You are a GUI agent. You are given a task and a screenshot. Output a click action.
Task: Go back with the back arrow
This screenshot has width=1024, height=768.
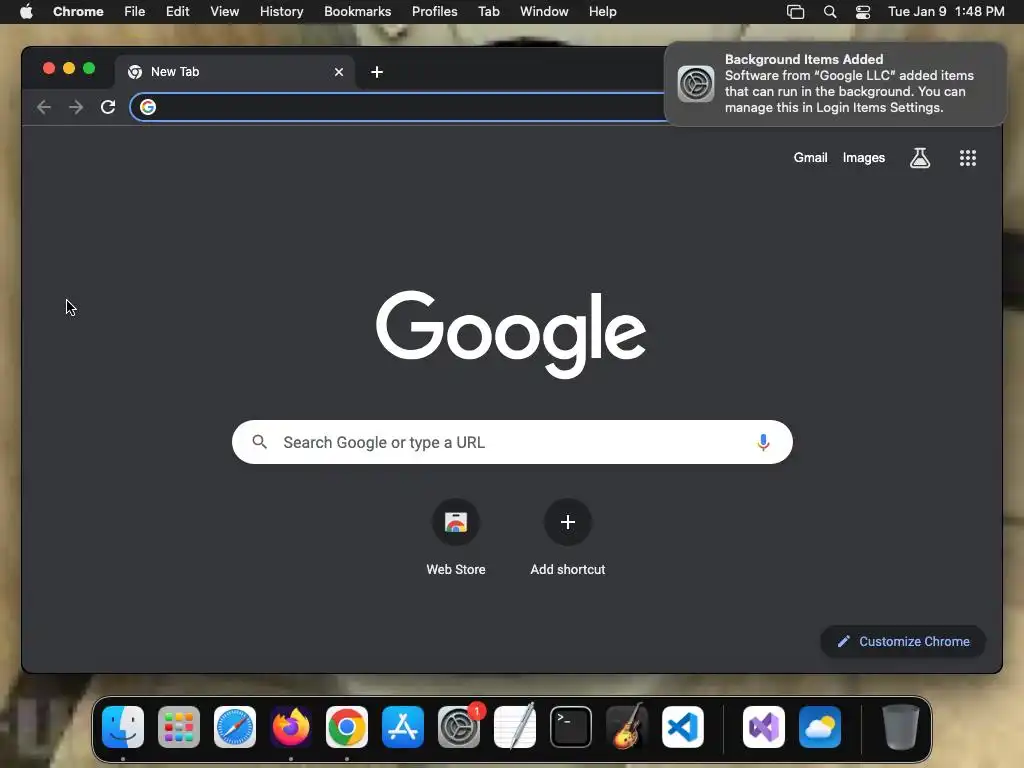pyautogui.click(x=44, y=107)
